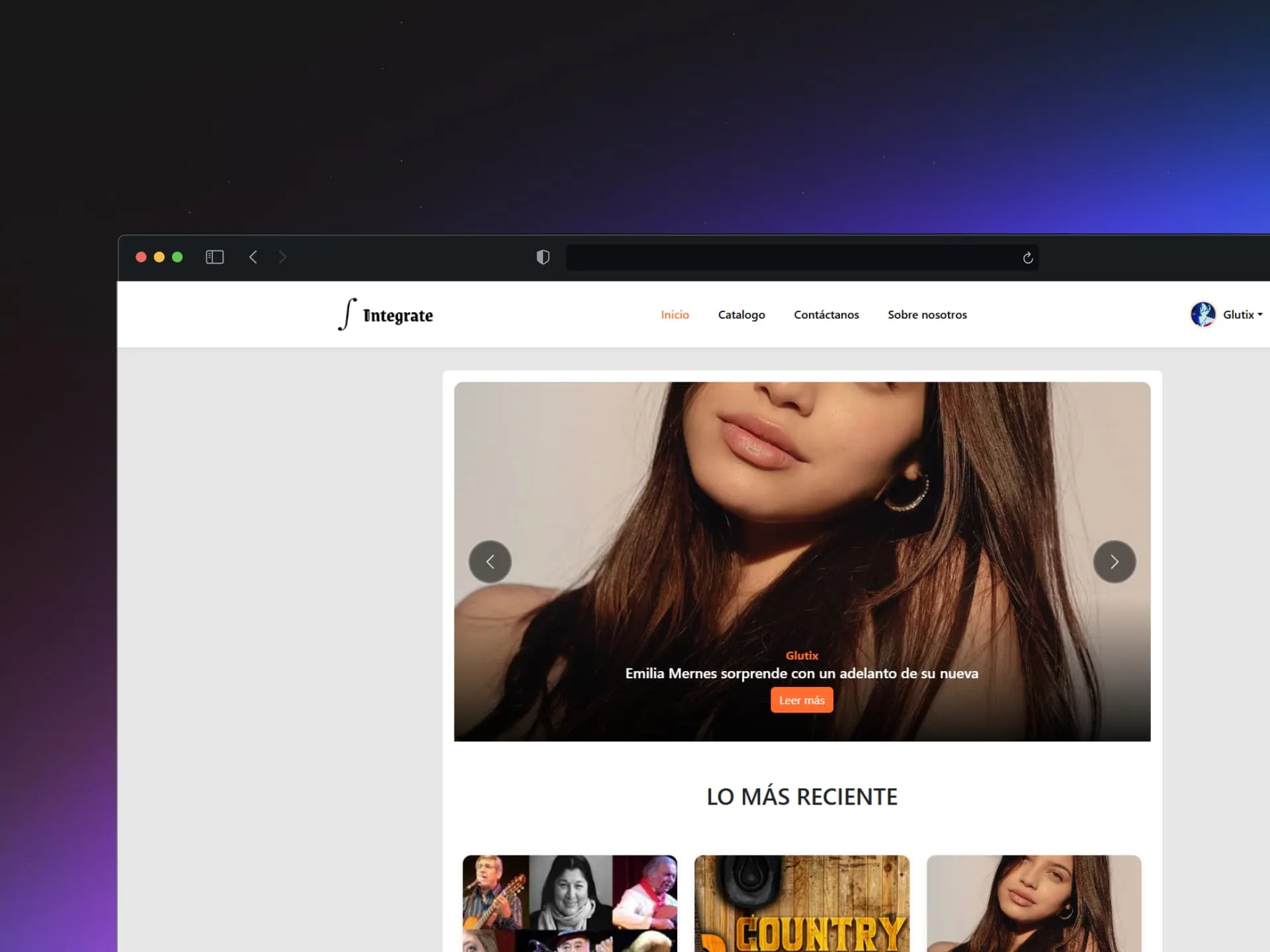Expand the Glutix account dropdown

tap(1243, 315)
